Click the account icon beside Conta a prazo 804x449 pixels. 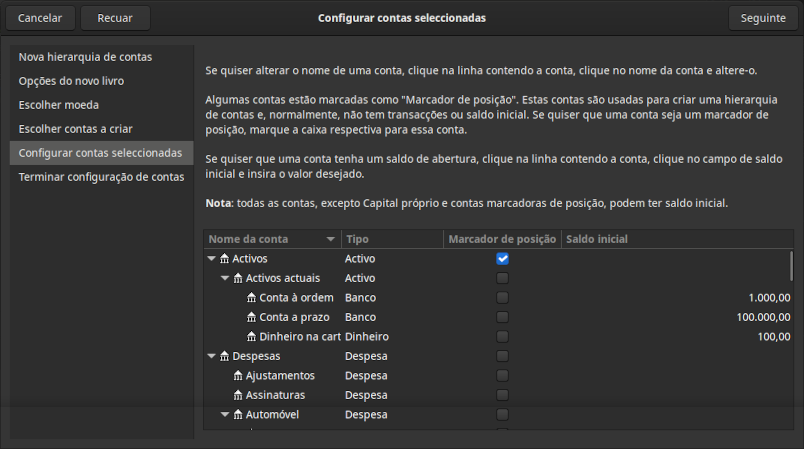pyautogui.click(x=251, y=317)
